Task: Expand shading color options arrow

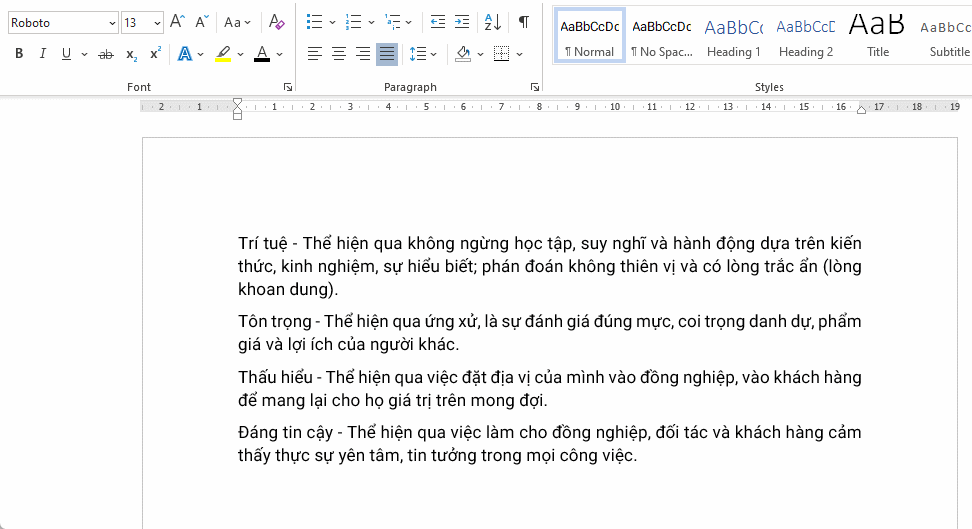Action: [480, 55]
